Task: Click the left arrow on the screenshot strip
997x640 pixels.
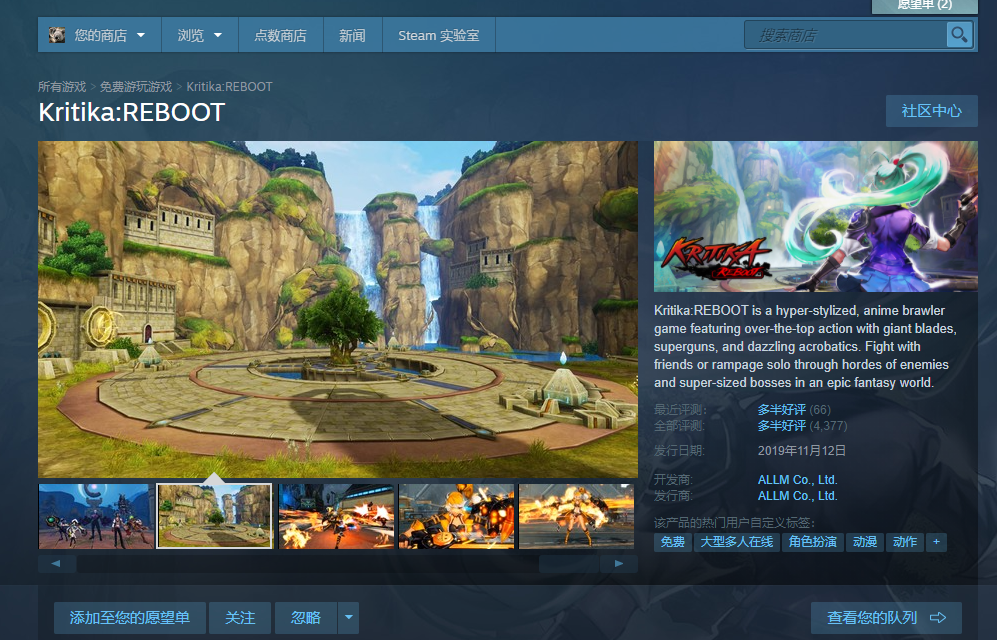Action: click(x=57, y=563)
